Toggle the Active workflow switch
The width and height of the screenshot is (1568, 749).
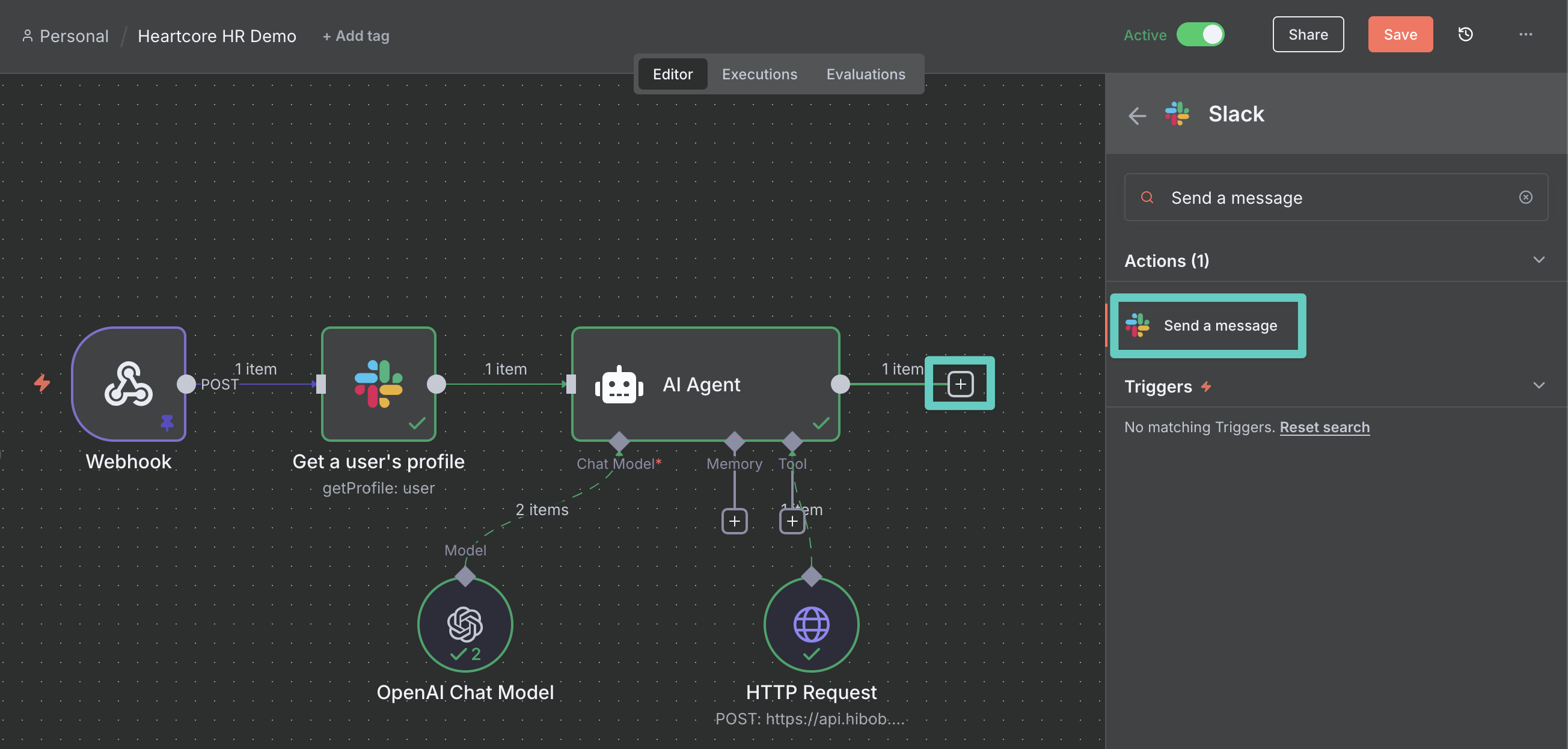tap(1199, 35)
